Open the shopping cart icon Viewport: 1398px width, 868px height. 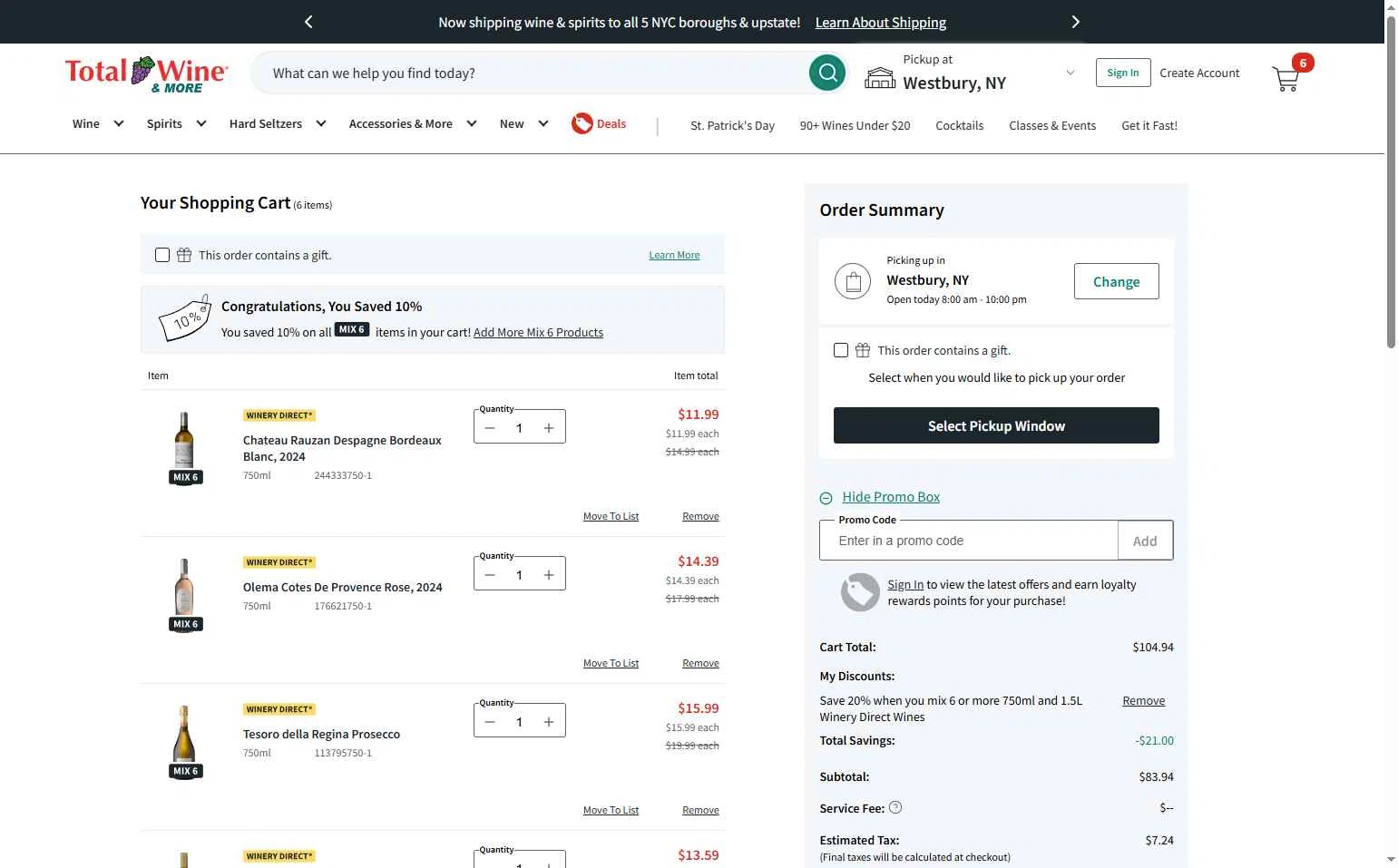(x=1286, y=78)
